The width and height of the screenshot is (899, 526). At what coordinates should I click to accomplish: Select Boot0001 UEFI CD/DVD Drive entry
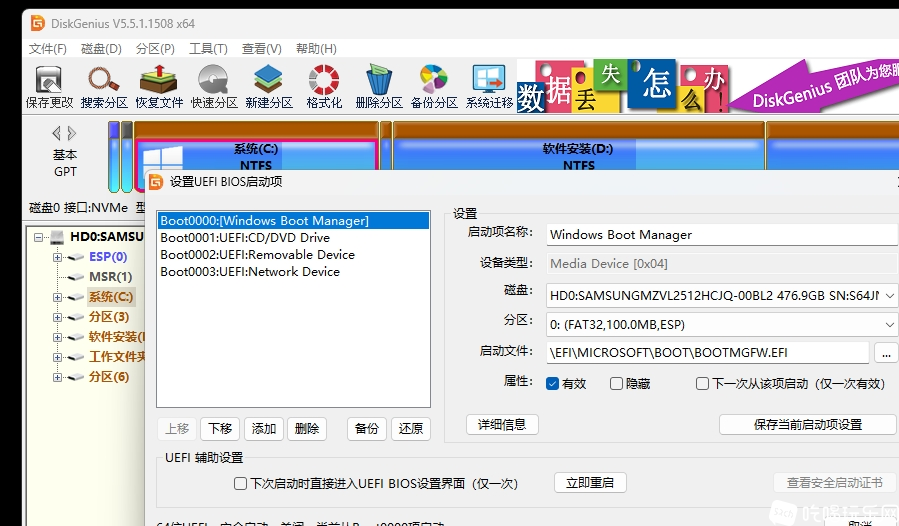click(x=293, y=237)
